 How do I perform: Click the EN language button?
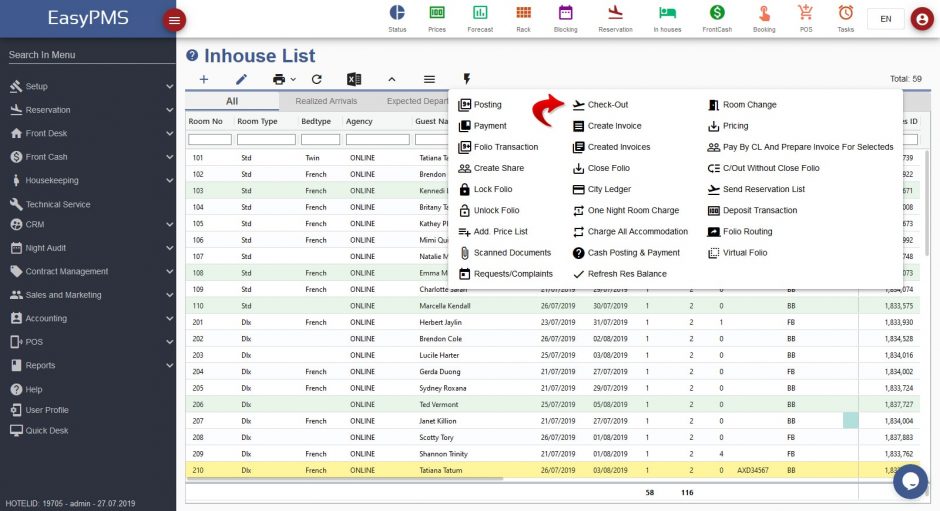(x=885, y=19)
